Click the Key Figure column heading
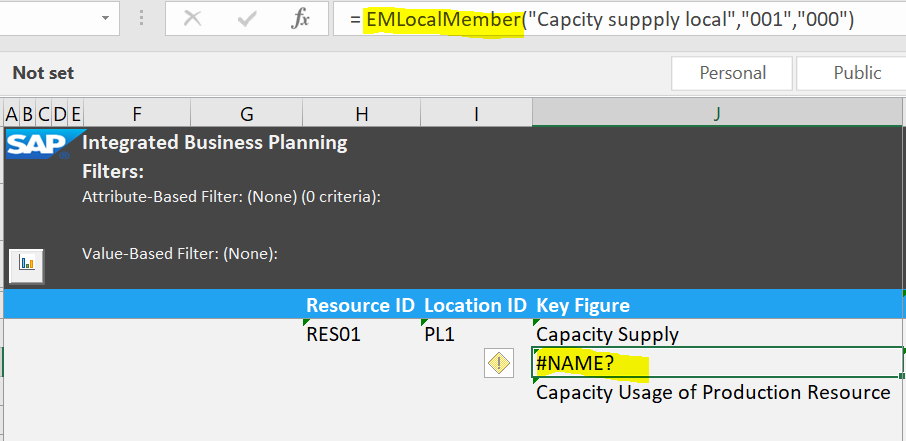The height and width of the screenshot is (441, 906). click(583, 305)
